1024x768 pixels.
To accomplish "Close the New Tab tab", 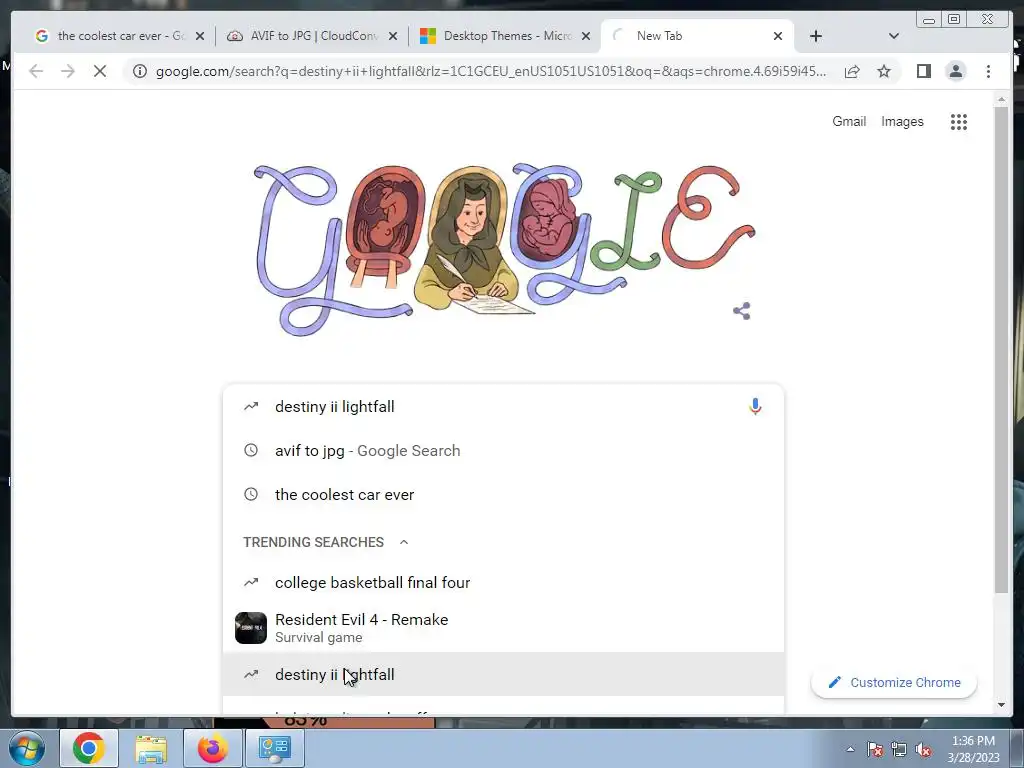I will [777, 37].
